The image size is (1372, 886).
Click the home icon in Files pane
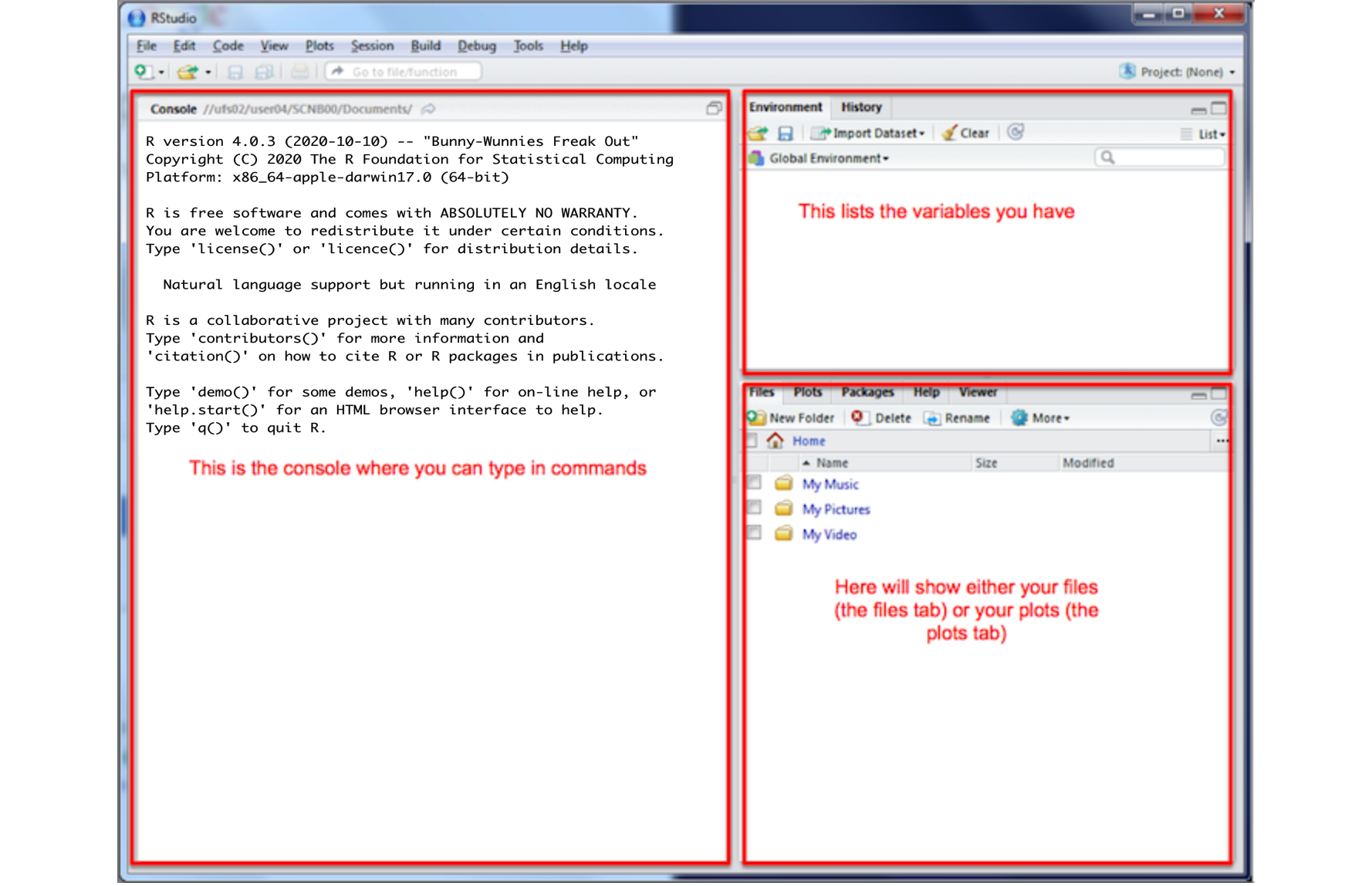[x=775, y=441]
